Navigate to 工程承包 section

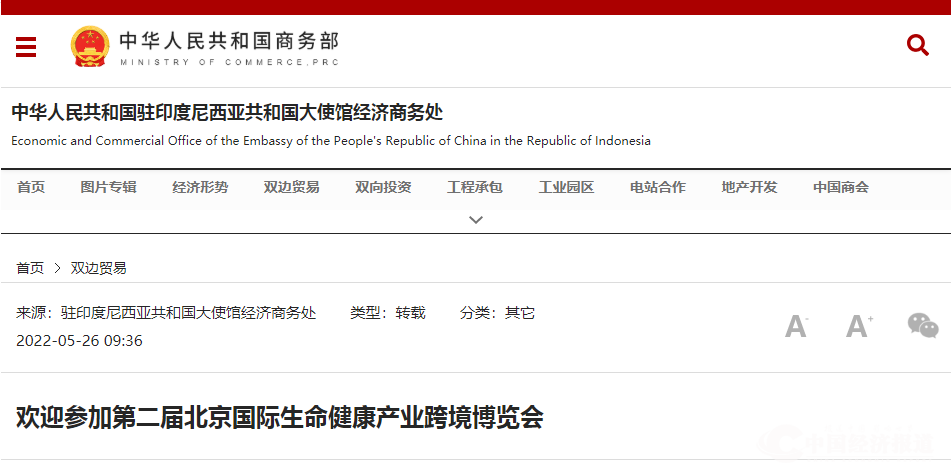point(475,187)
